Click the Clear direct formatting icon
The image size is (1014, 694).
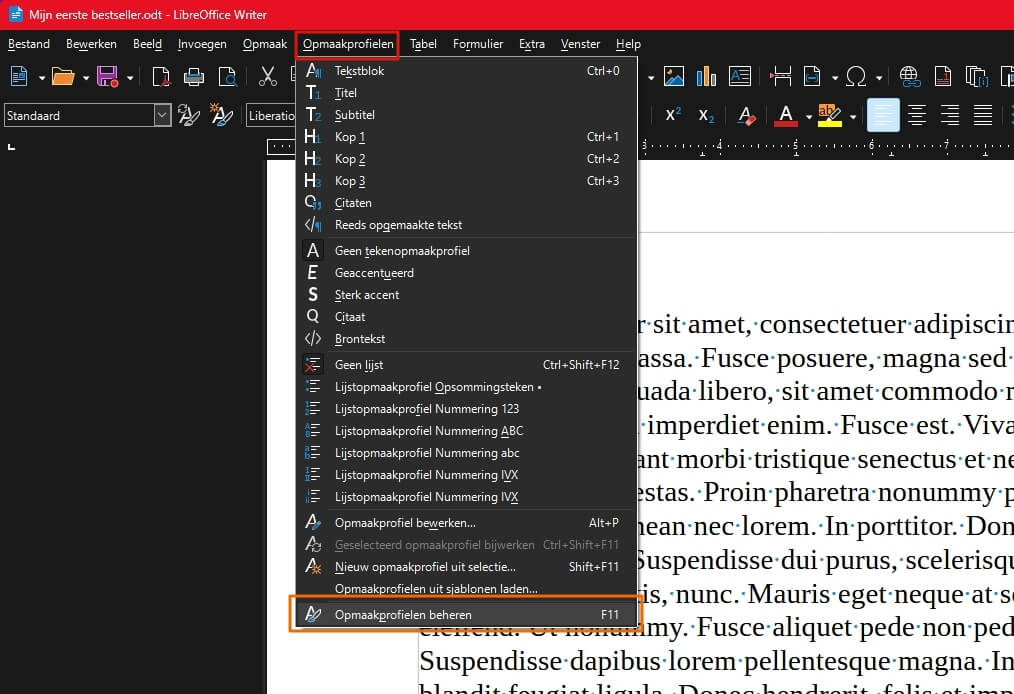click(747, 116)
